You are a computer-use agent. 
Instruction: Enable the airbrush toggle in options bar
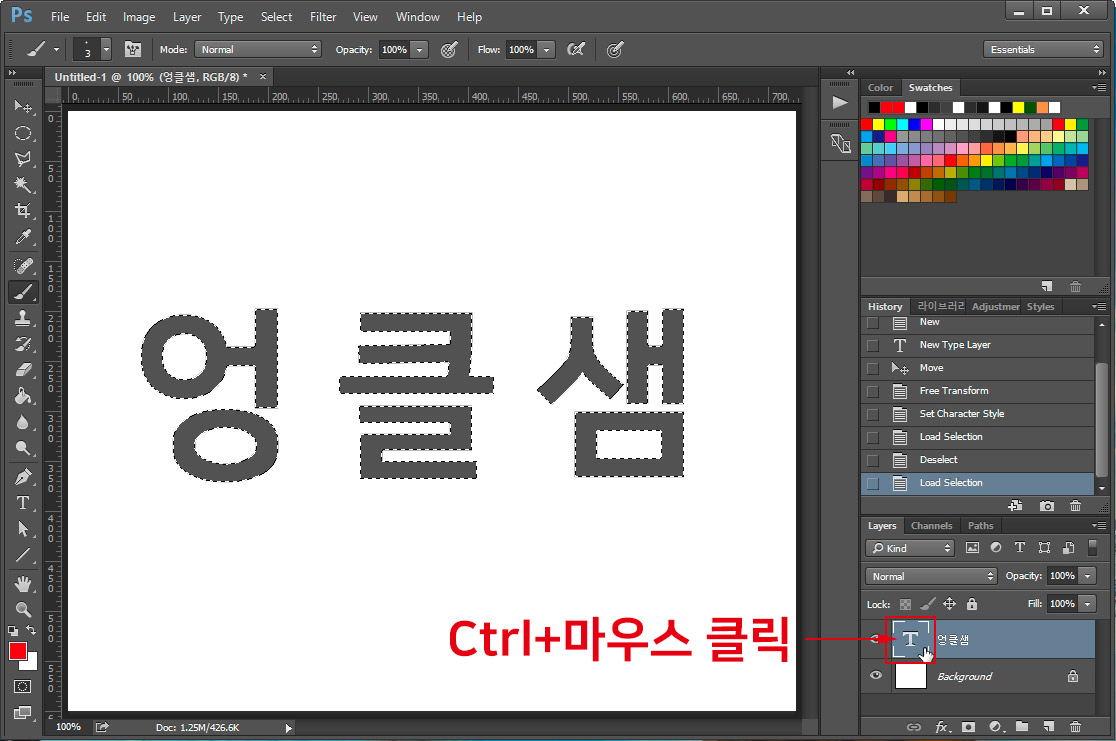[x=614, y=49]
